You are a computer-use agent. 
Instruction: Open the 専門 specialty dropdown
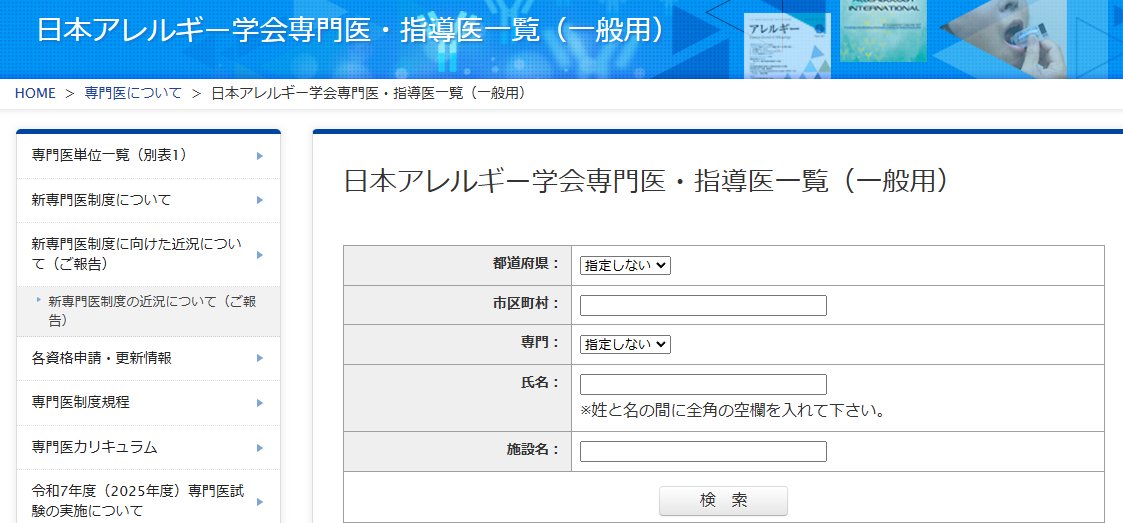pos(625,345)
